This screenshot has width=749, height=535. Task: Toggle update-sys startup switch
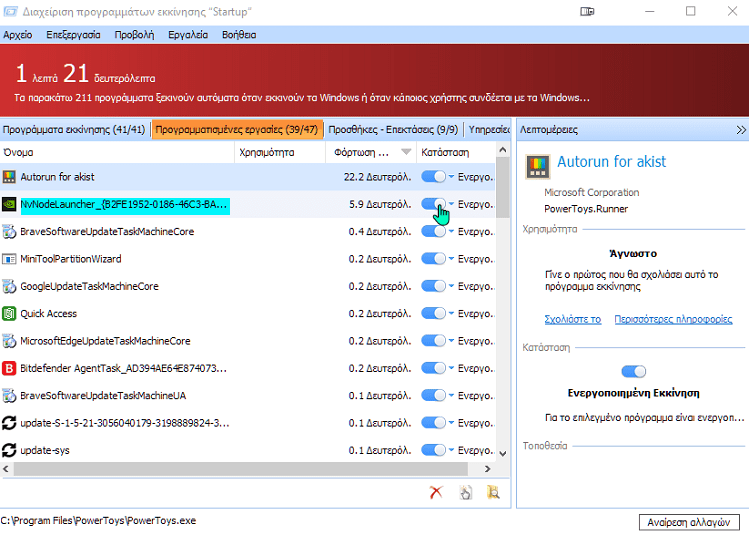coord(433,450)
